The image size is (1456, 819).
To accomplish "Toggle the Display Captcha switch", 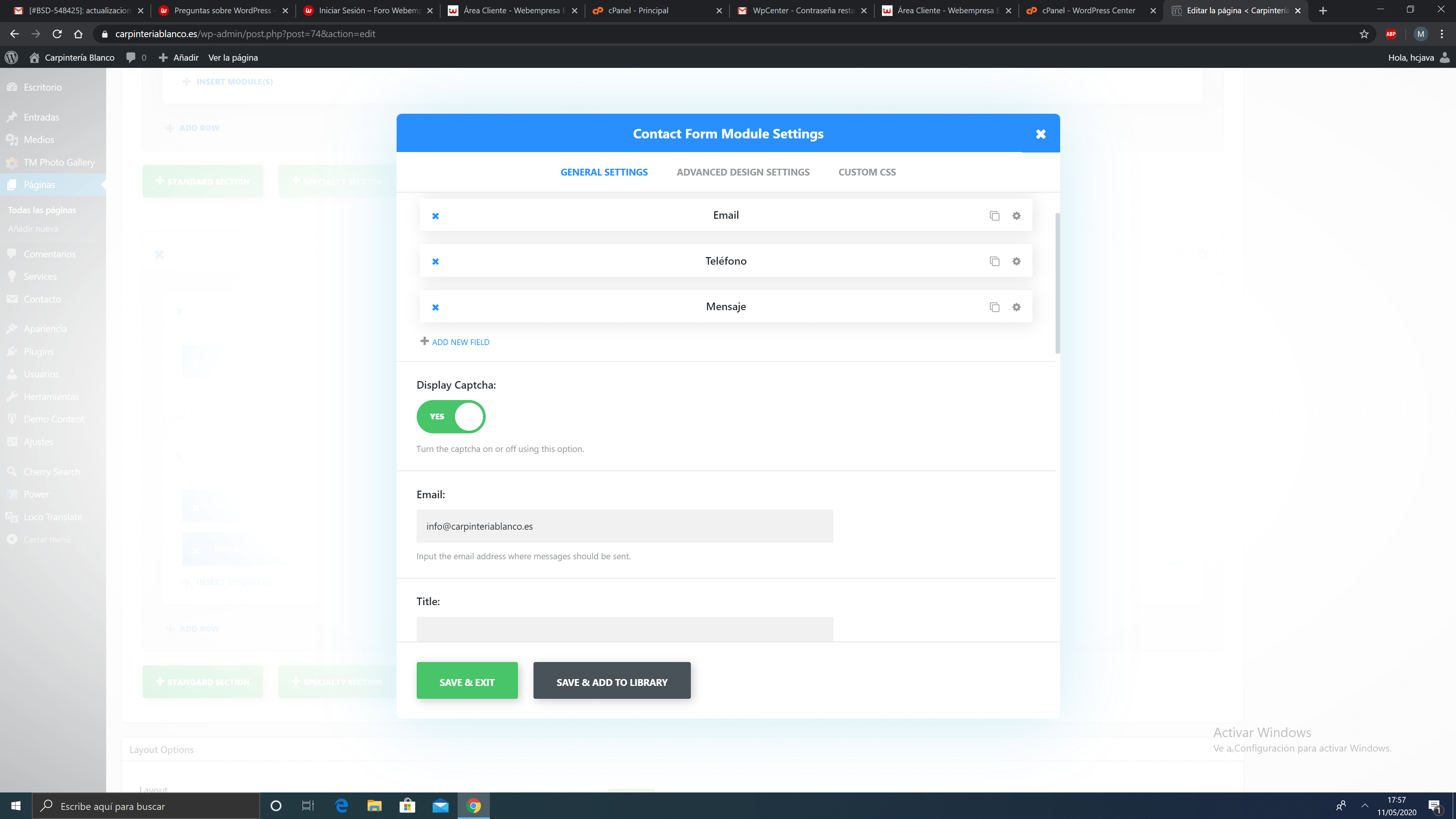I will point(450,417).
